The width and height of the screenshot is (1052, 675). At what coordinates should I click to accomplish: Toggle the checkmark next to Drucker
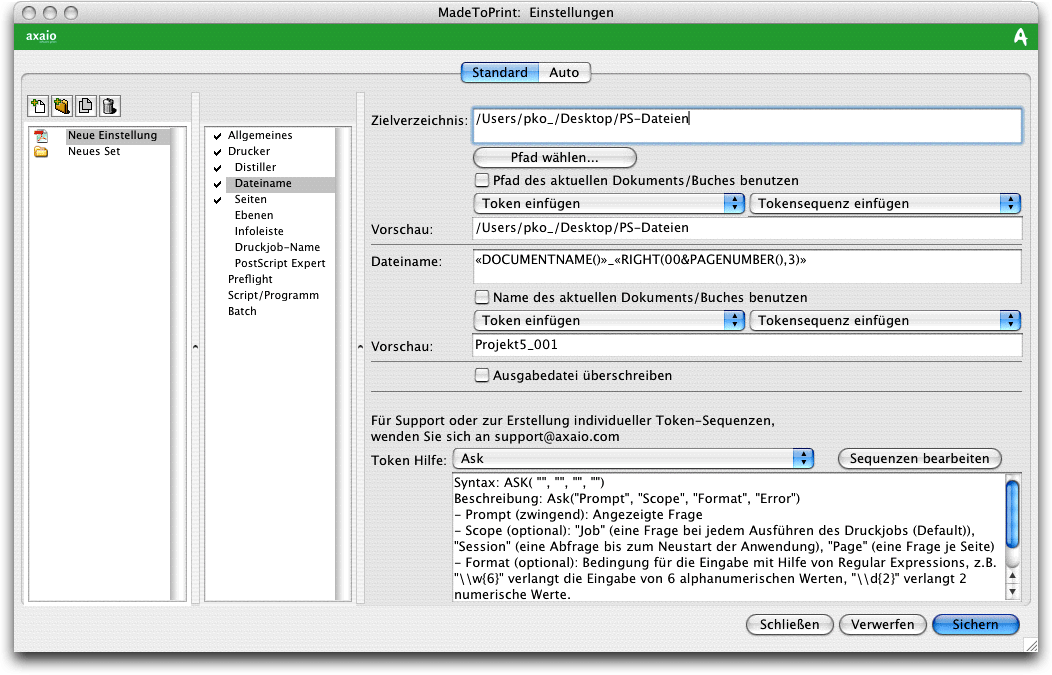tap(217, 152)
